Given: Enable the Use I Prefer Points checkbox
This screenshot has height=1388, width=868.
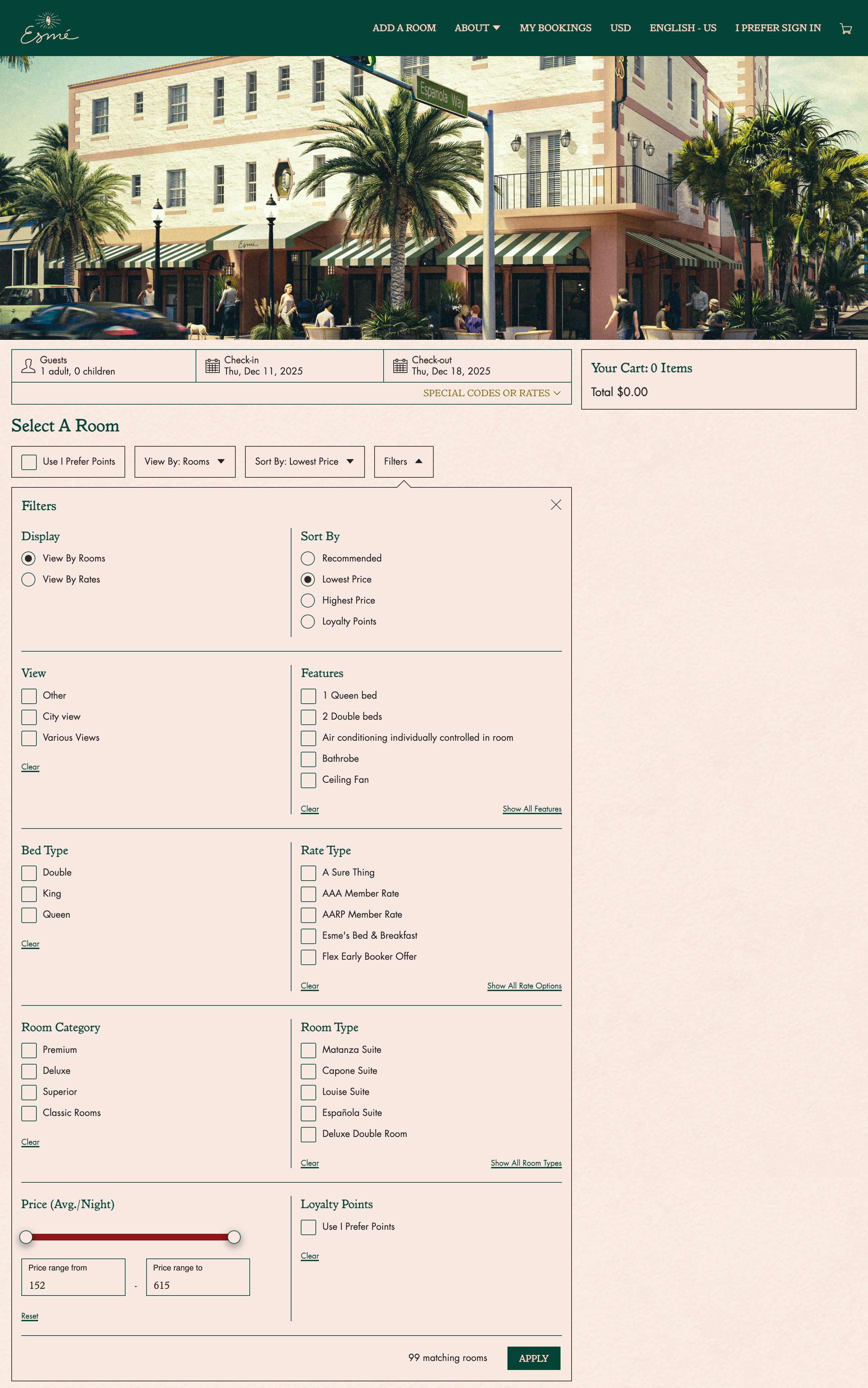Looking at the screenshot, I should (x=29, y=462).
